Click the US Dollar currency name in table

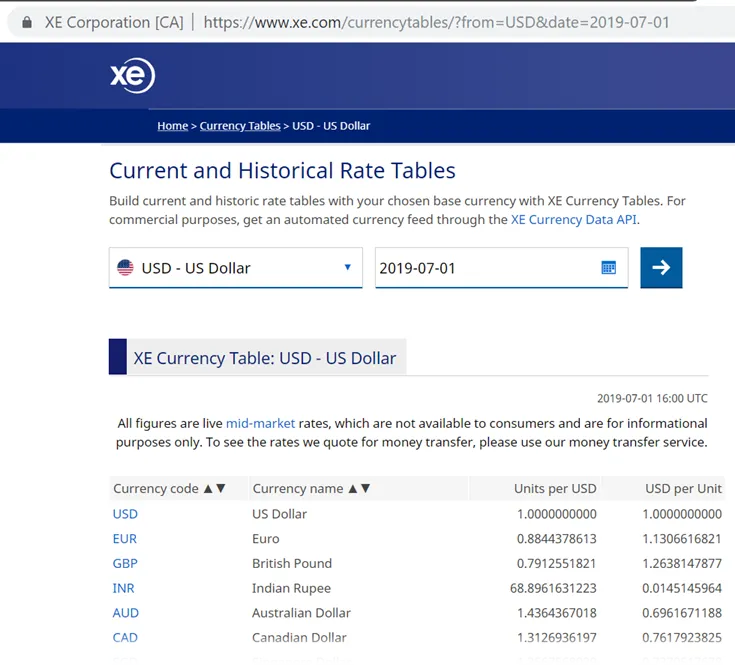point(279,514)
